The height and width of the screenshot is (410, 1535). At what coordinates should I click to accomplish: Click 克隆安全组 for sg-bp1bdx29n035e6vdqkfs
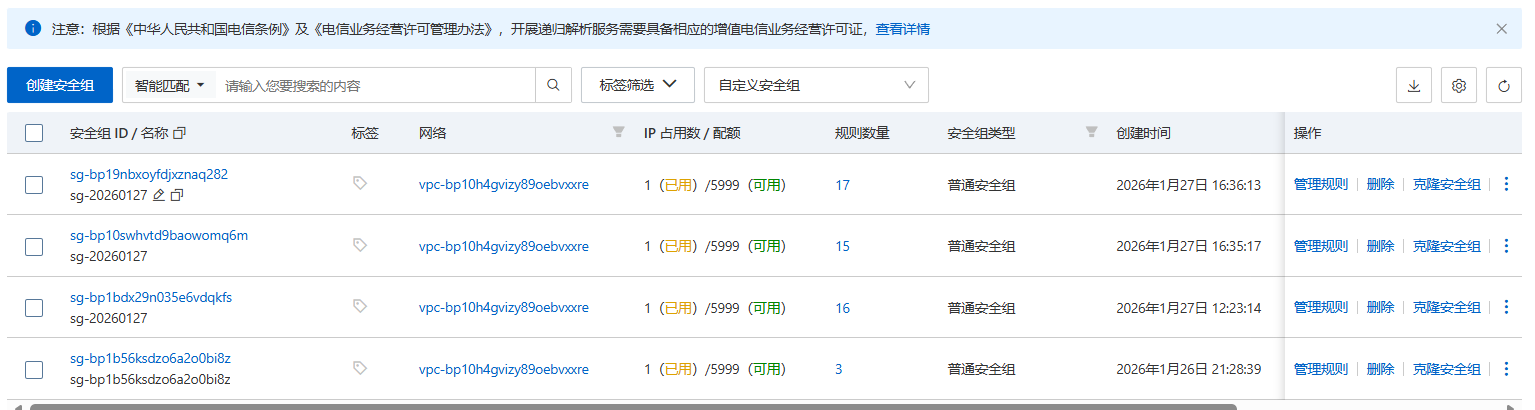pyautogui.click(x=1447, y=308)
